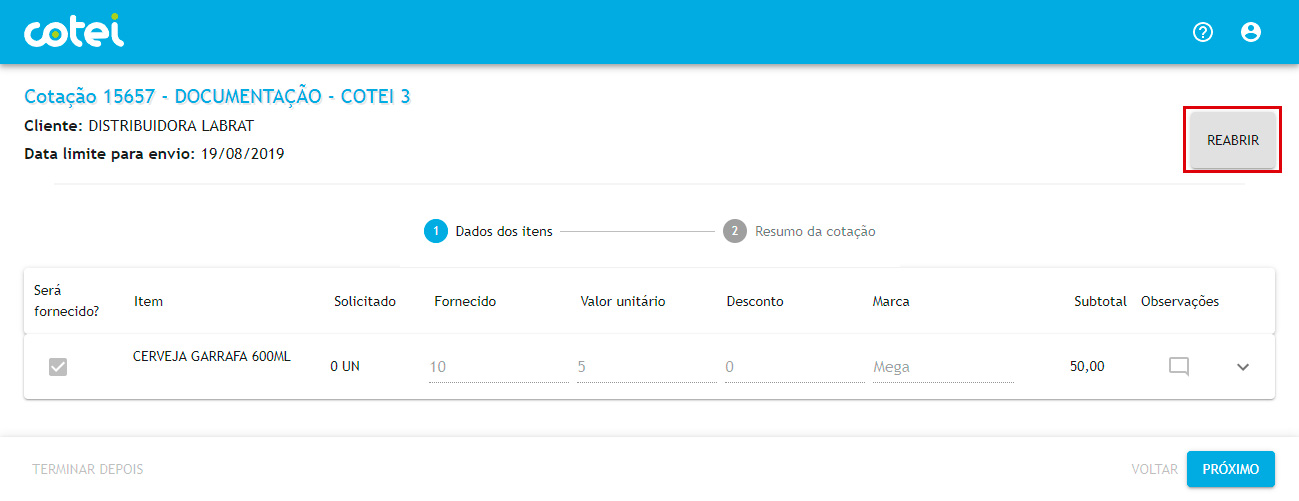Click the Valor unitário input field
The height and width of the screenshot is (501, 1299).
coord(645,367)
